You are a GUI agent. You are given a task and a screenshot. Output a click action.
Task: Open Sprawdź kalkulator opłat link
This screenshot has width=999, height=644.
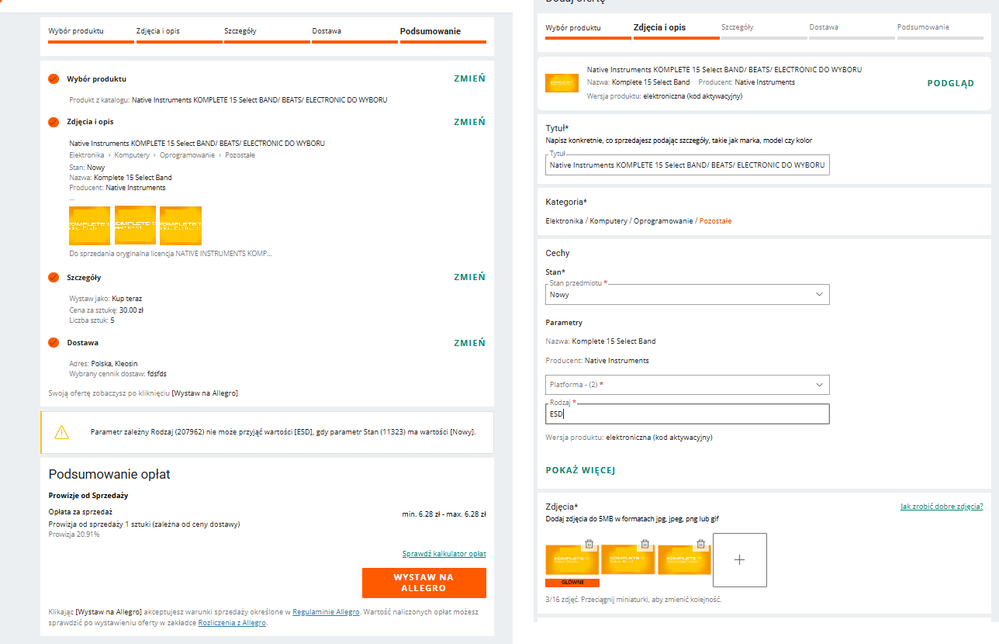(444, 554)
